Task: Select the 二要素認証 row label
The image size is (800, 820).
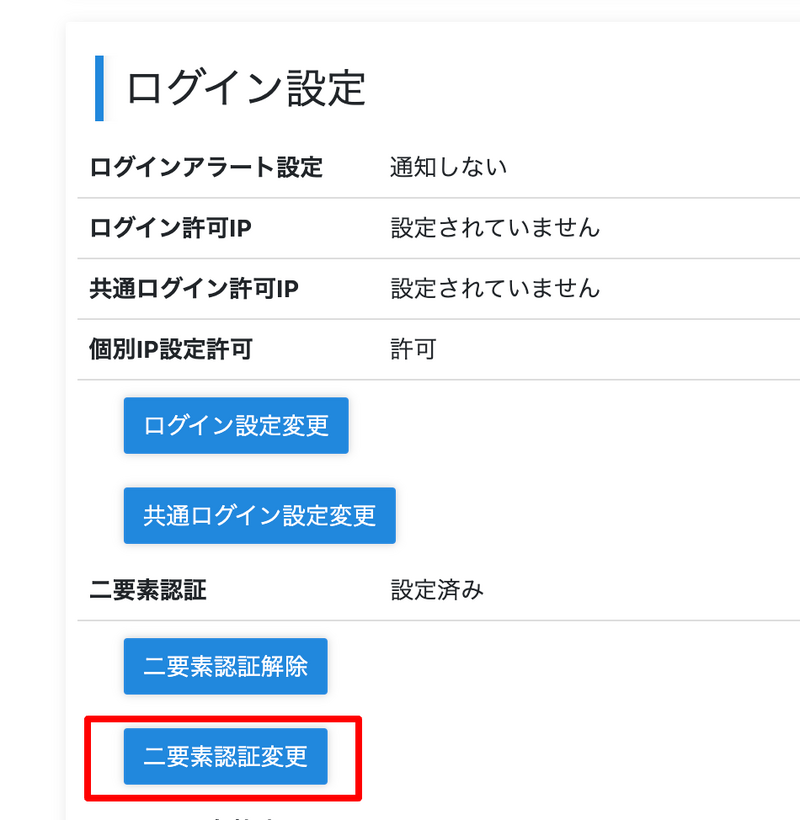Action: point(148,590)
